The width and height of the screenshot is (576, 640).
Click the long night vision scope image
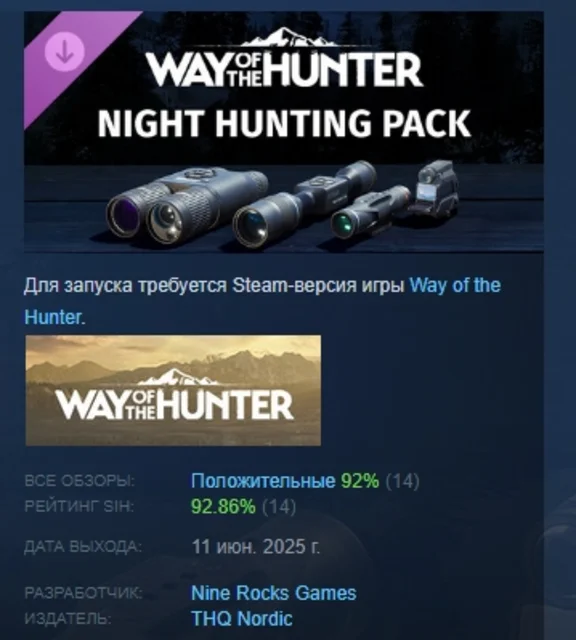click(x=304, y=204)
